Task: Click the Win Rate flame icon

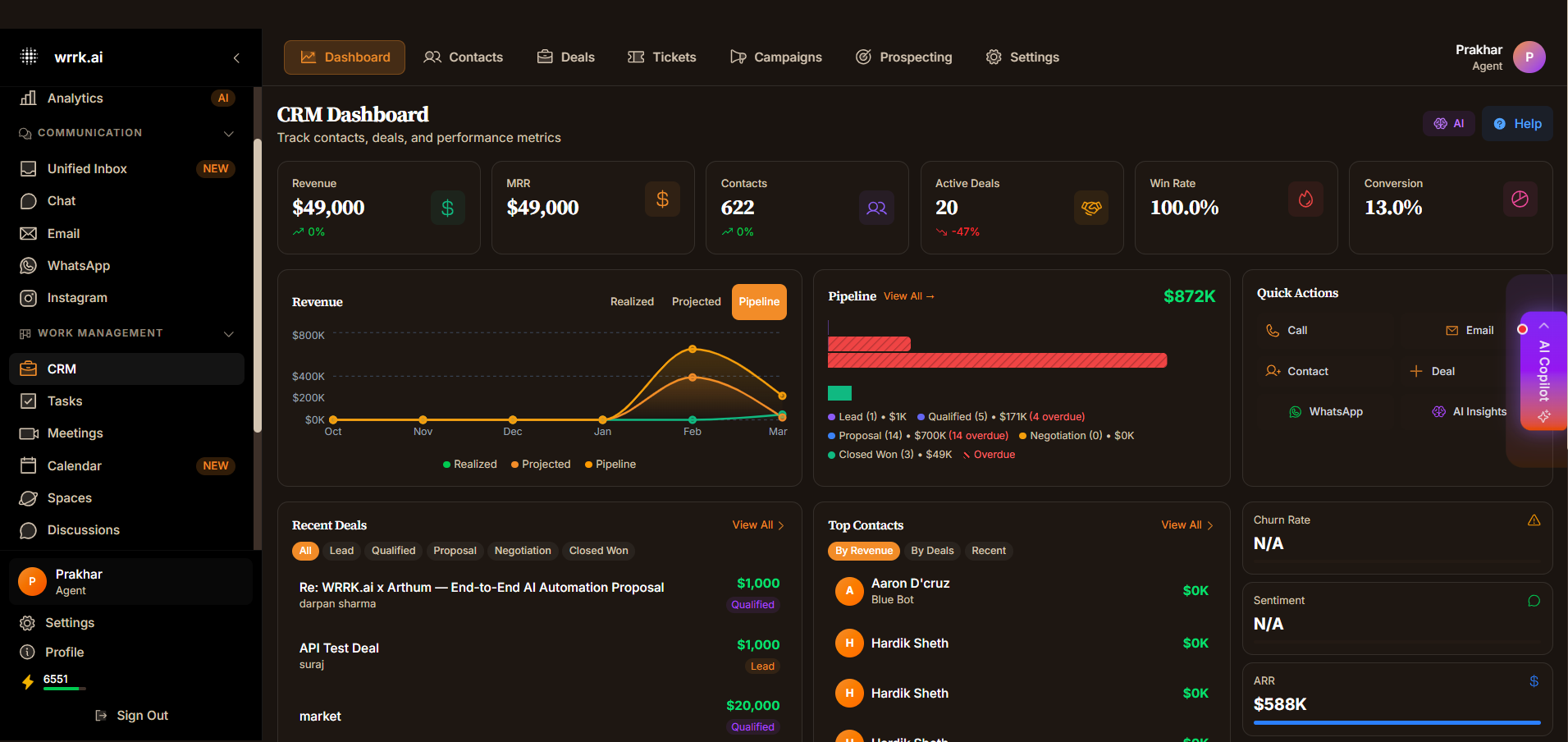Action: (x=1305, y=199)
